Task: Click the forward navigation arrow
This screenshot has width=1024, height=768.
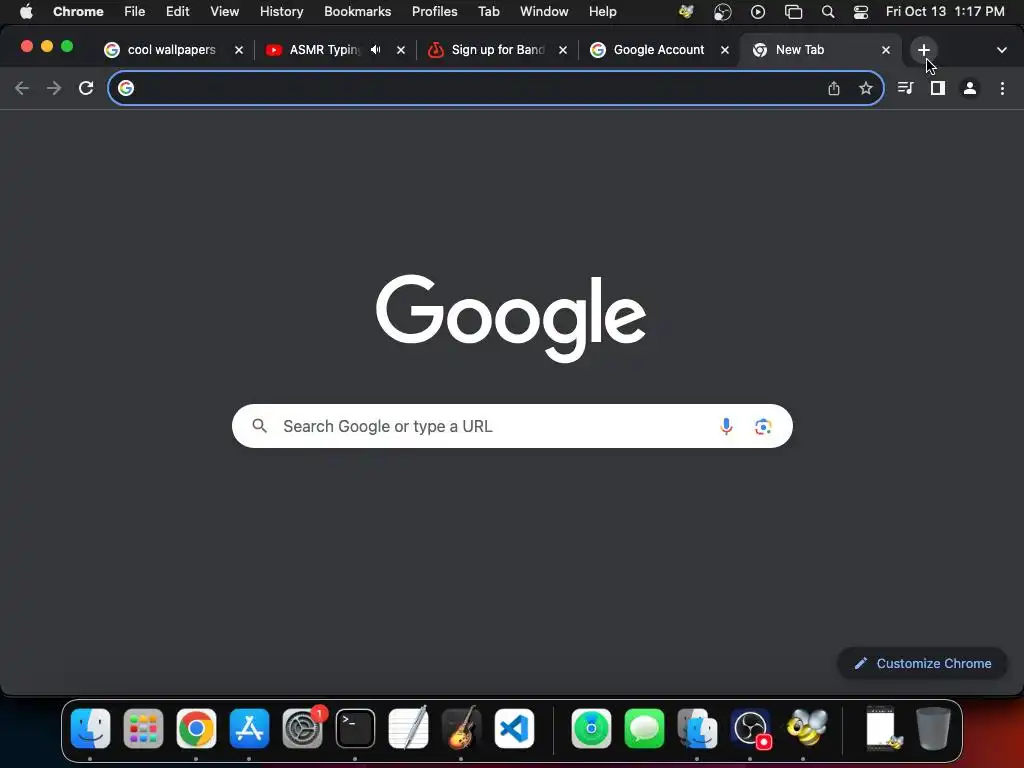Action: pyautogui.click(x=54, y=88)
